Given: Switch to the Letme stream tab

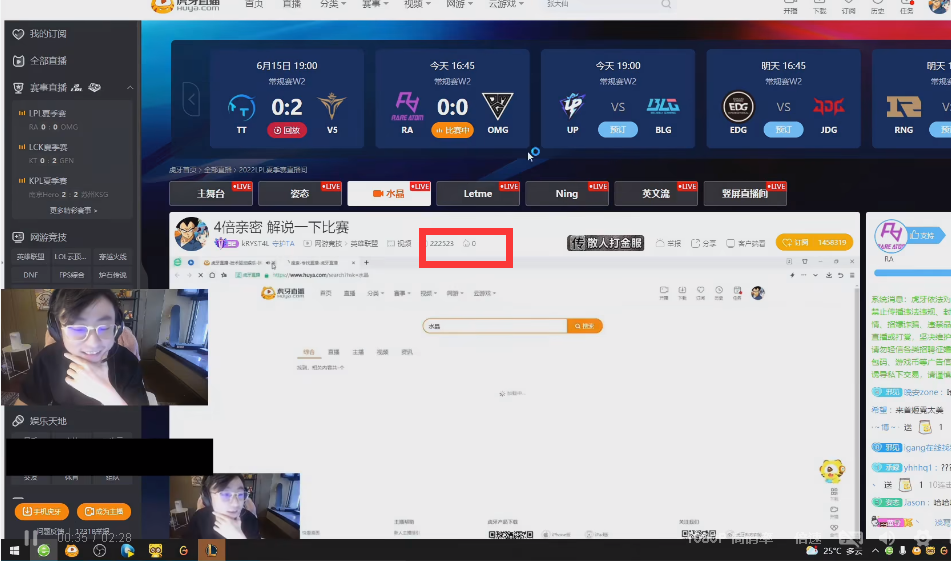Looking at the screenshot, I should coord(478,193).
